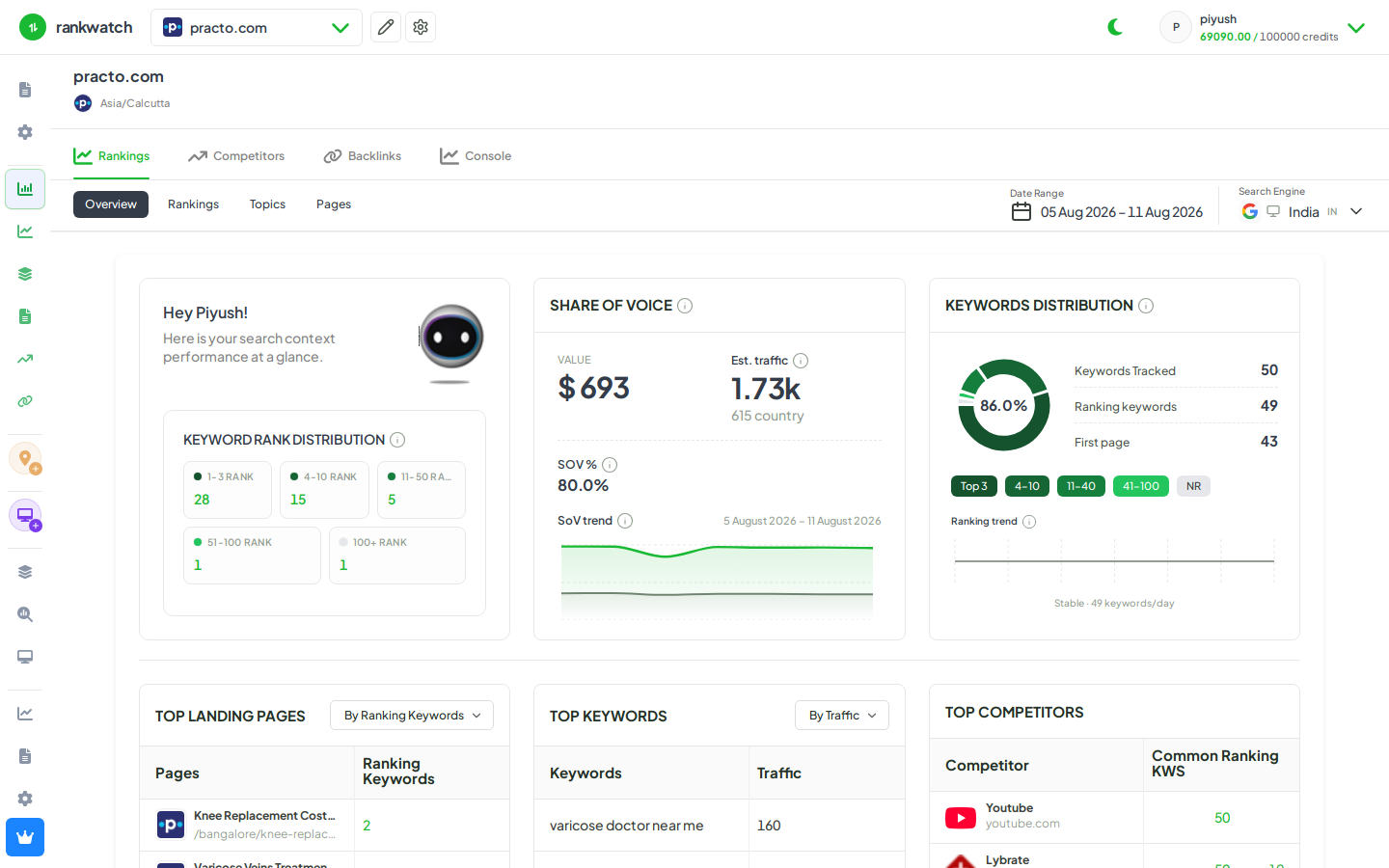
Task: Open the Youtube competitor entry
Action: (1009, 808)
